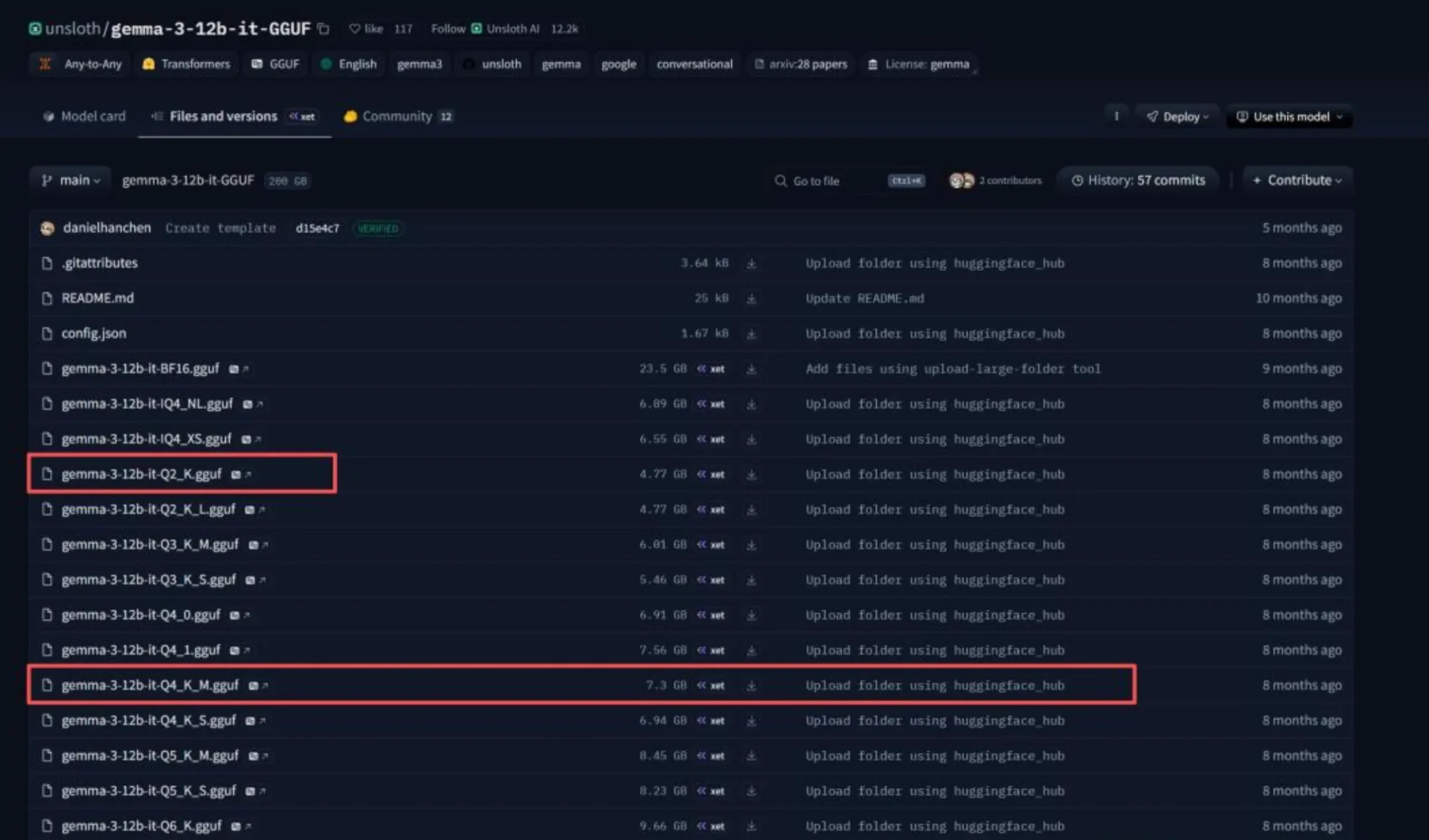The image size is (1429, 840).
Task: Open GGUF viewer icon beside Q2_K.gguf file
Action: (241, 474)
